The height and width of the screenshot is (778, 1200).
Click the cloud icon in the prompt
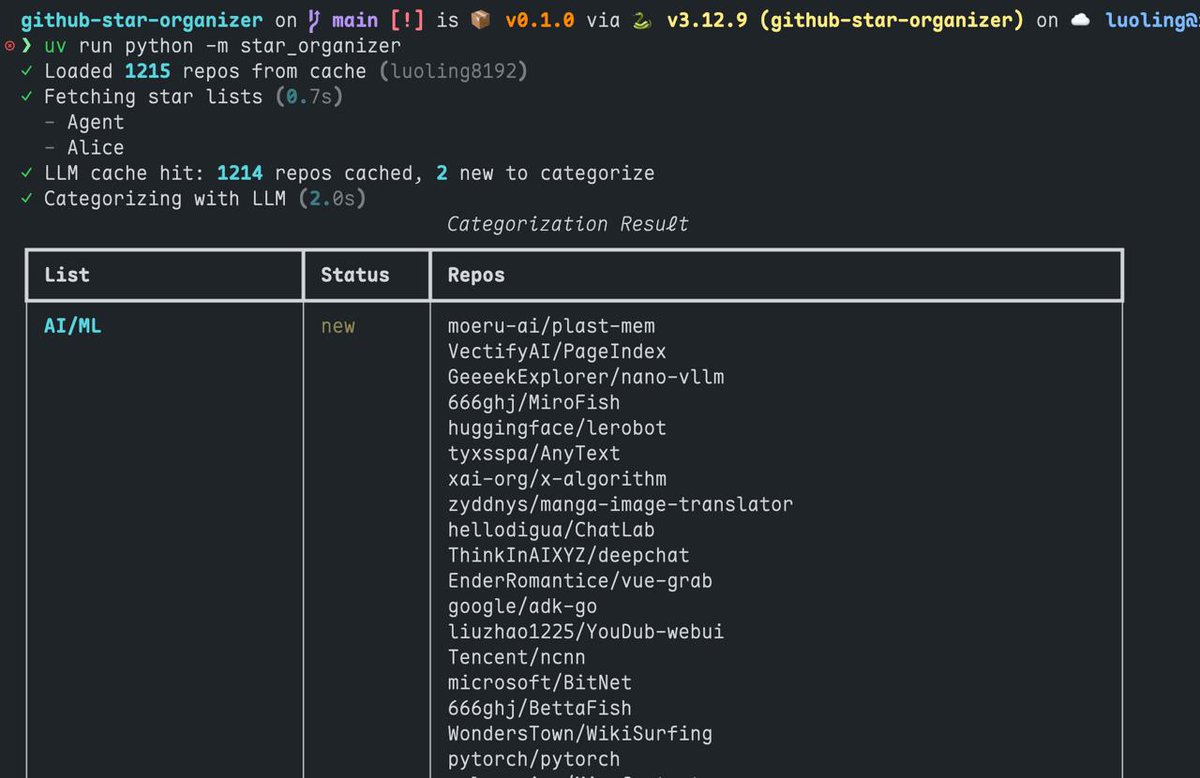[1081, 21]
